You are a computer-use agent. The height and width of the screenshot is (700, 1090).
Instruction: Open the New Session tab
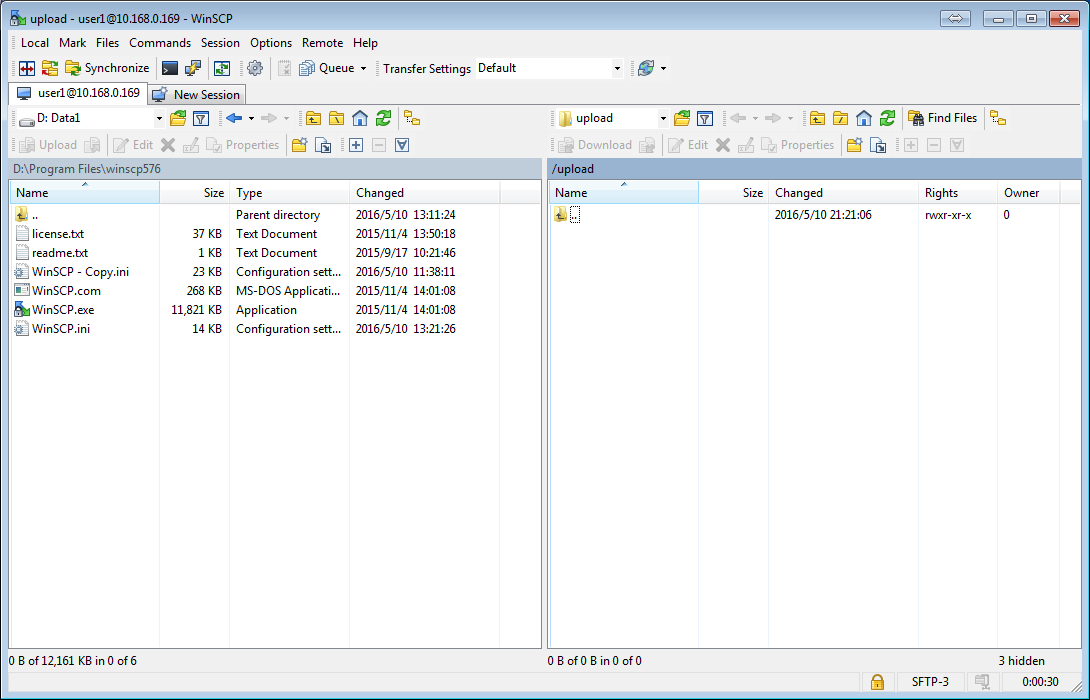tap(197, 95)
